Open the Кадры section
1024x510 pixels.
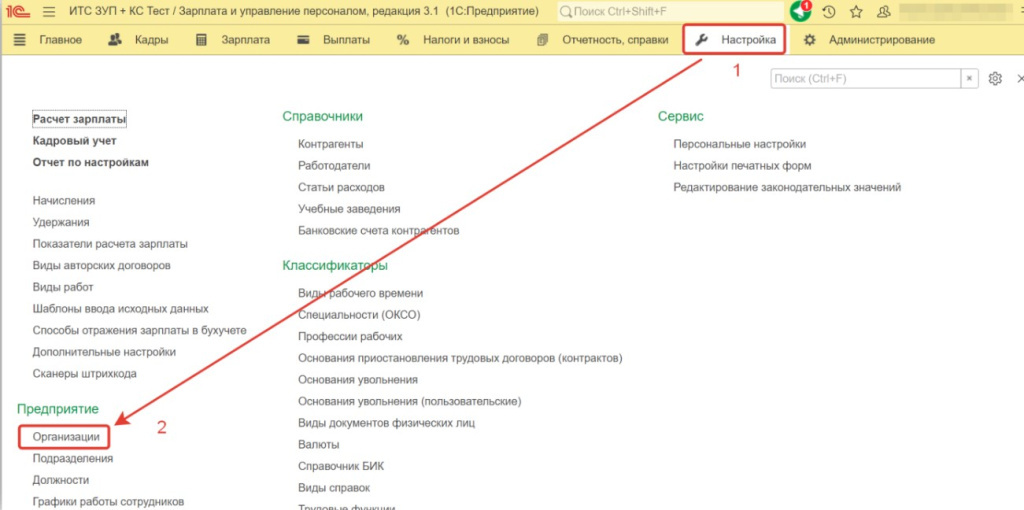pyautogui.click(x=138, y=40)
